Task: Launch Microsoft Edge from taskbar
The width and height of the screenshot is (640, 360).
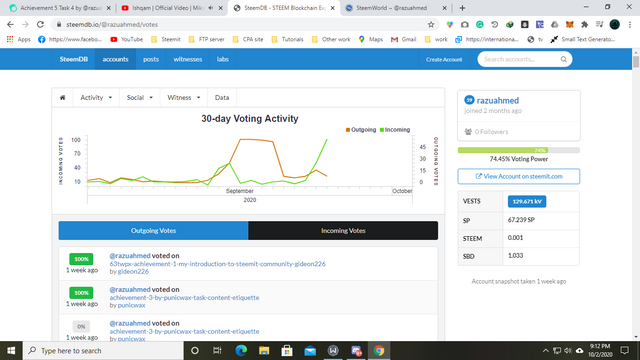Action: click(x=241, y=351)
